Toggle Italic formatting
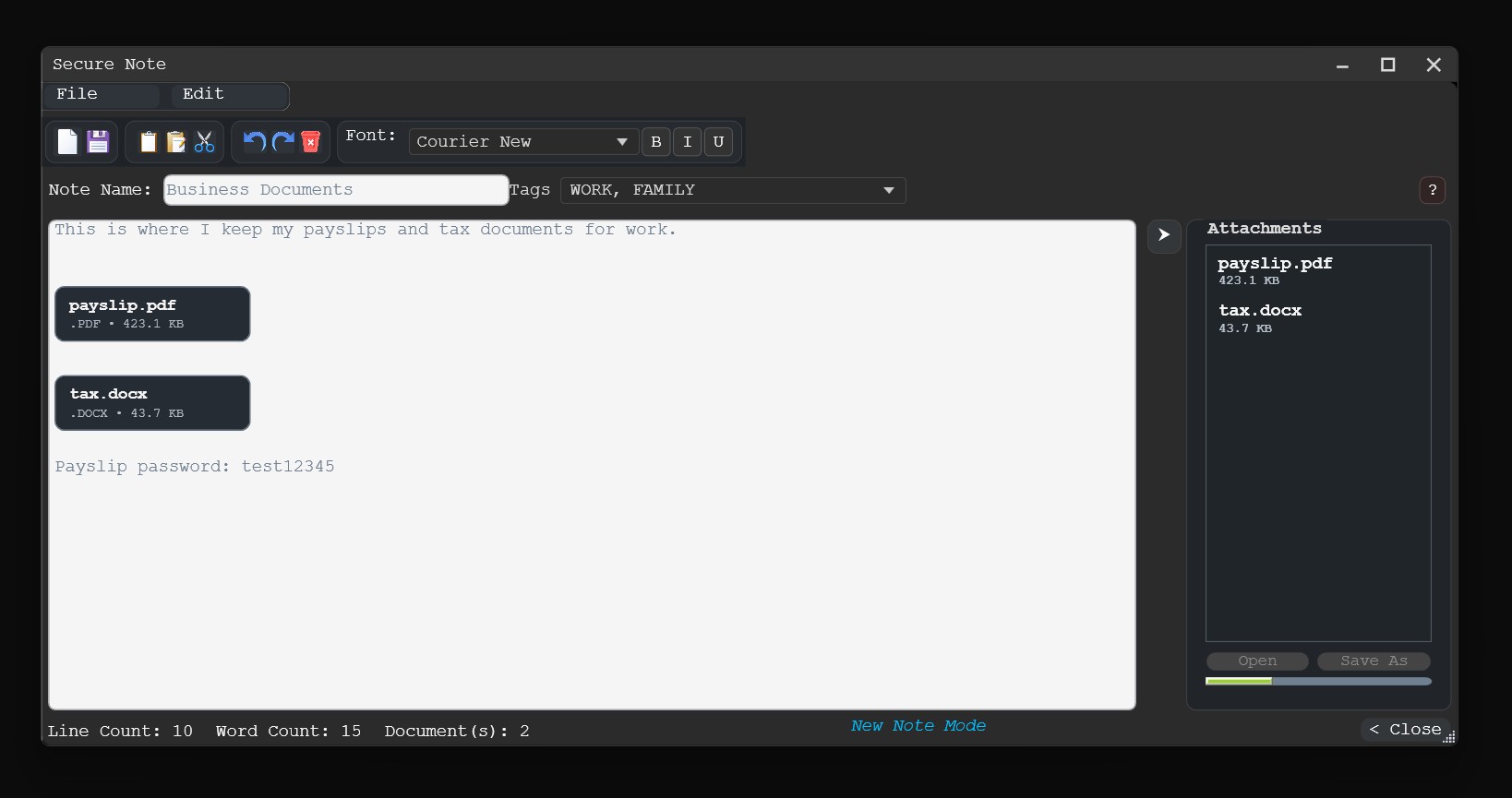The width and height of the screenshot is (1512, 798). click(687, 142)
